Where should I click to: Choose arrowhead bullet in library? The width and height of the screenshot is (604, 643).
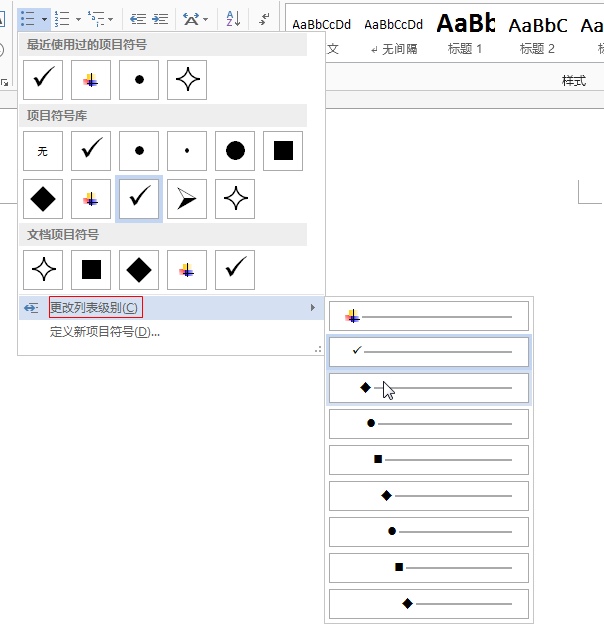187,199
